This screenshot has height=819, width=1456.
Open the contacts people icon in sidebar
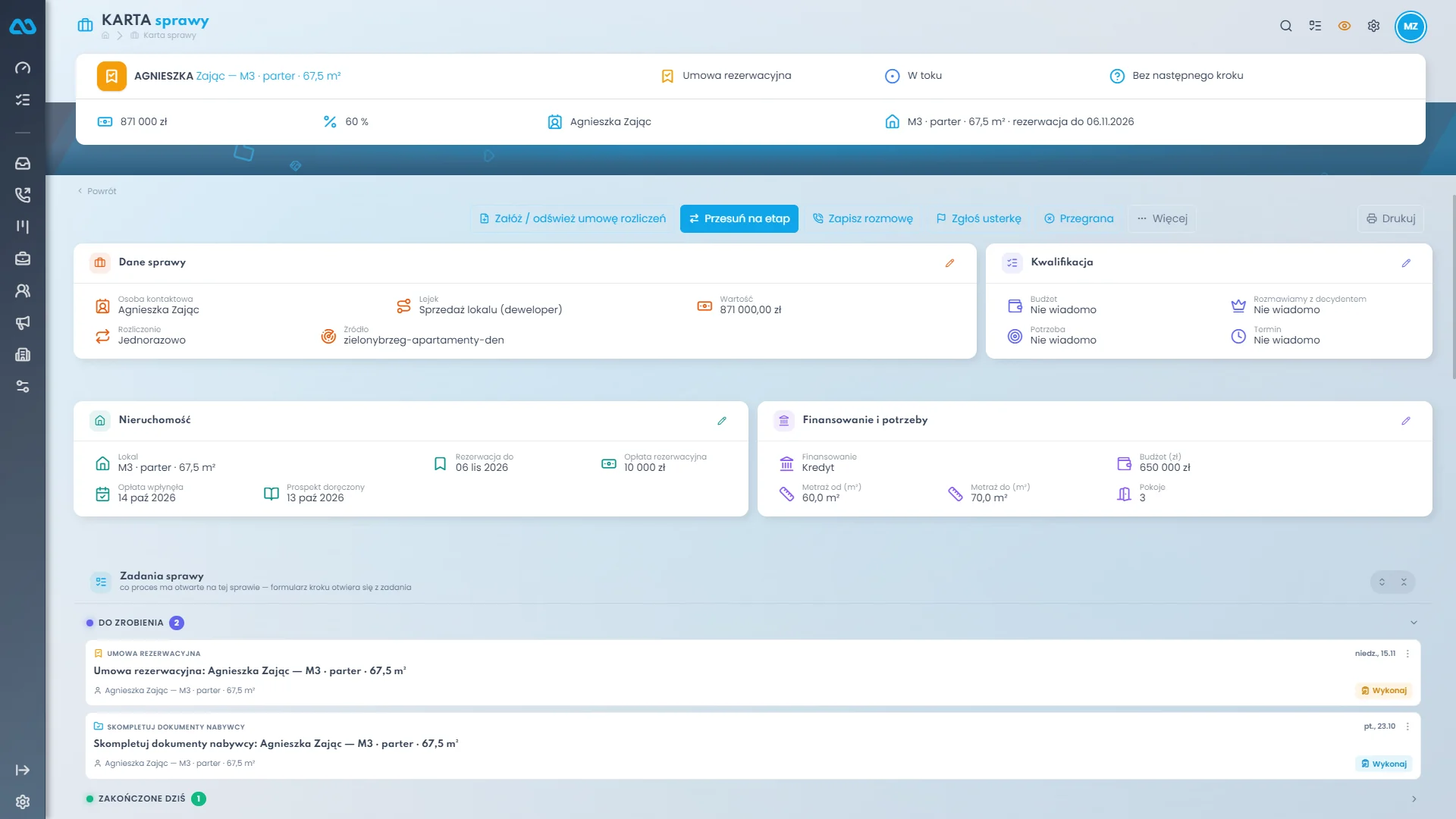pos(23,291)
